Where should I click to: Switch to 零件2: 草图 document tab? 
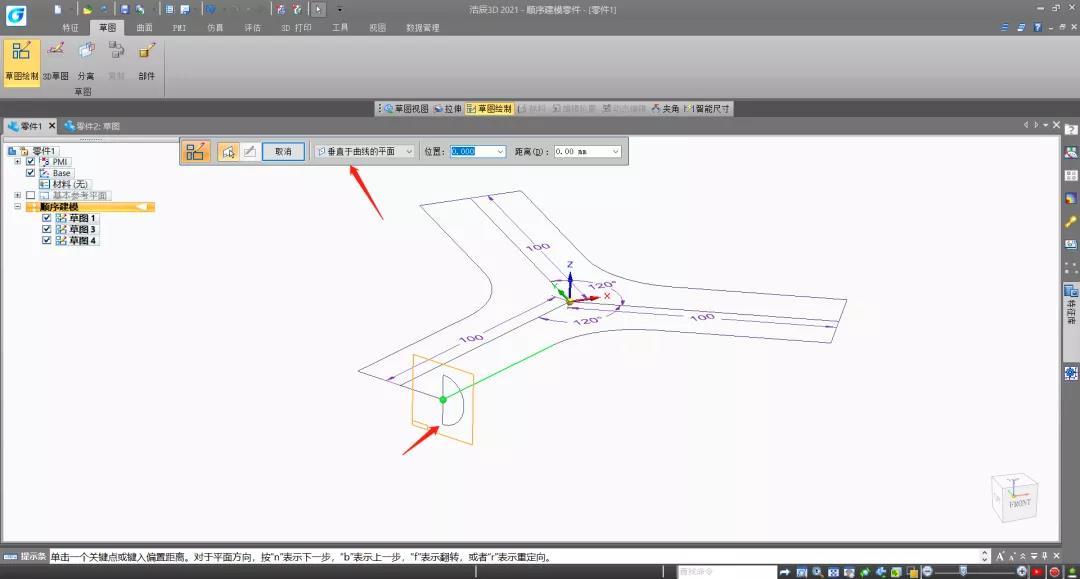pos(92,127)
